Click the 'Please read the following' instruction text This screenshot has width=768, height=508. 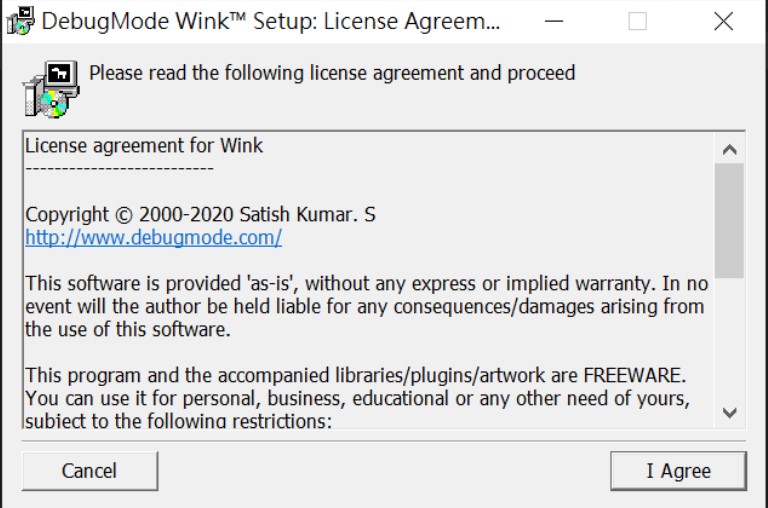pos(332,73)
